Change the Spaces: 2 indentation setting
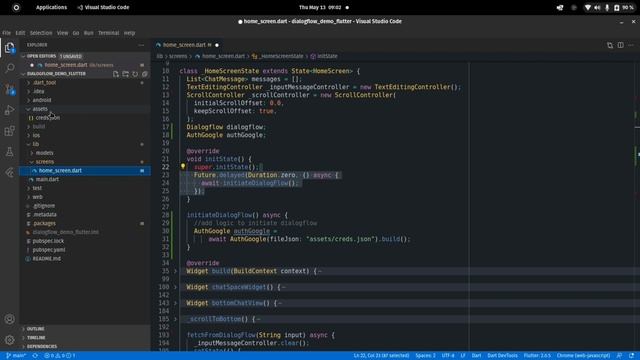 (x=425, y=356)
